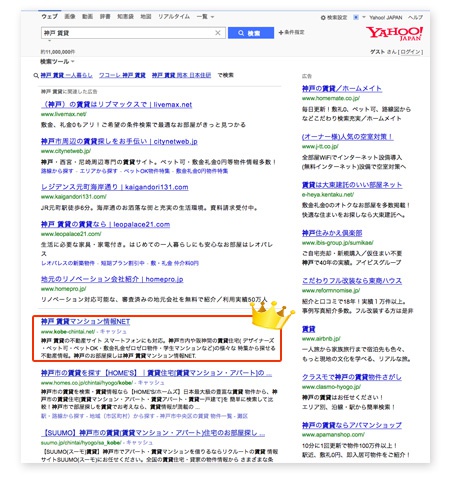The width and height of the screenshot is (453, 488).
Task: Open sidebar ad クラスモで神戸の賃貸物件さがし
Action: click(352, 377)
